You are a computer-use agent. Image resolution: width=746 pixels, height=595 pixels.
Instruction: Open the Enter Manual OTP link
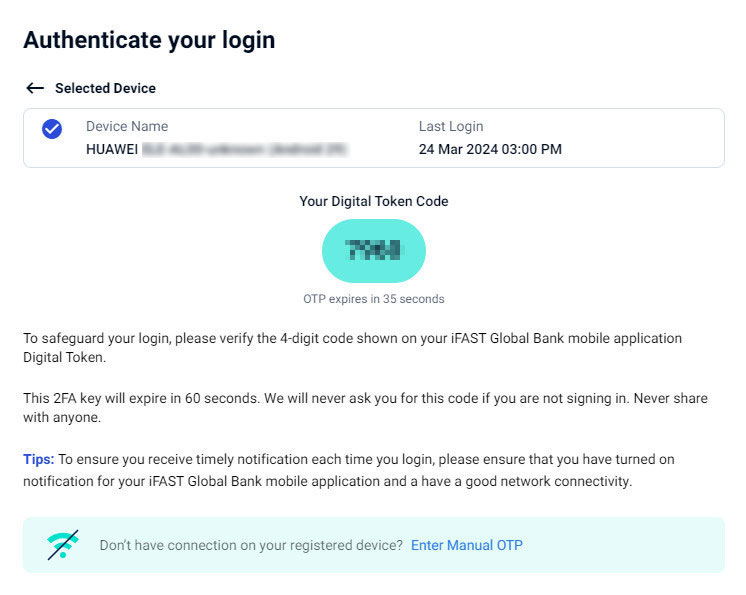[x=466, y=545]
